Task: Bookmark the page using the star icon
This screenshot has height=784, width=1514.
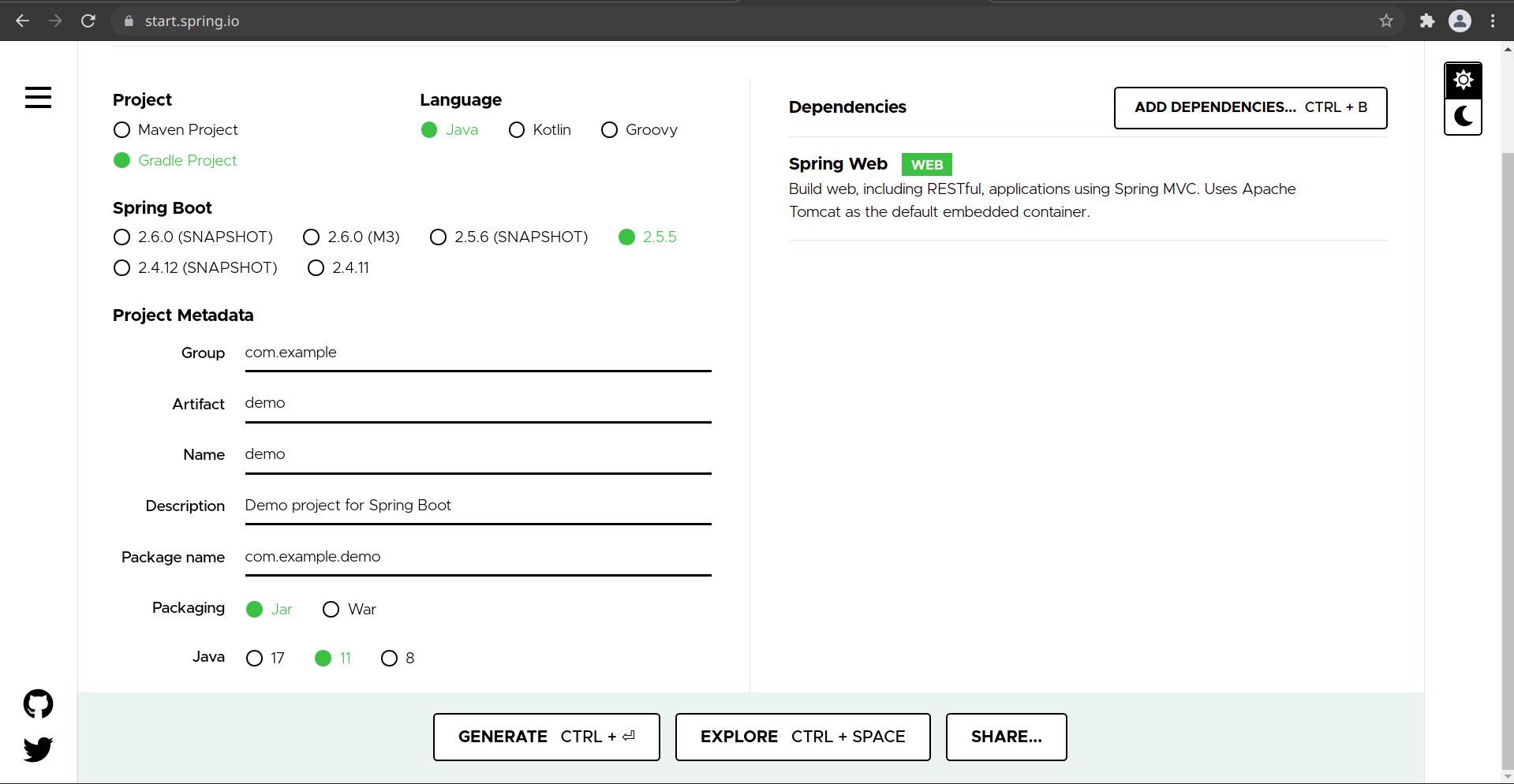Action: point(1386,21)
